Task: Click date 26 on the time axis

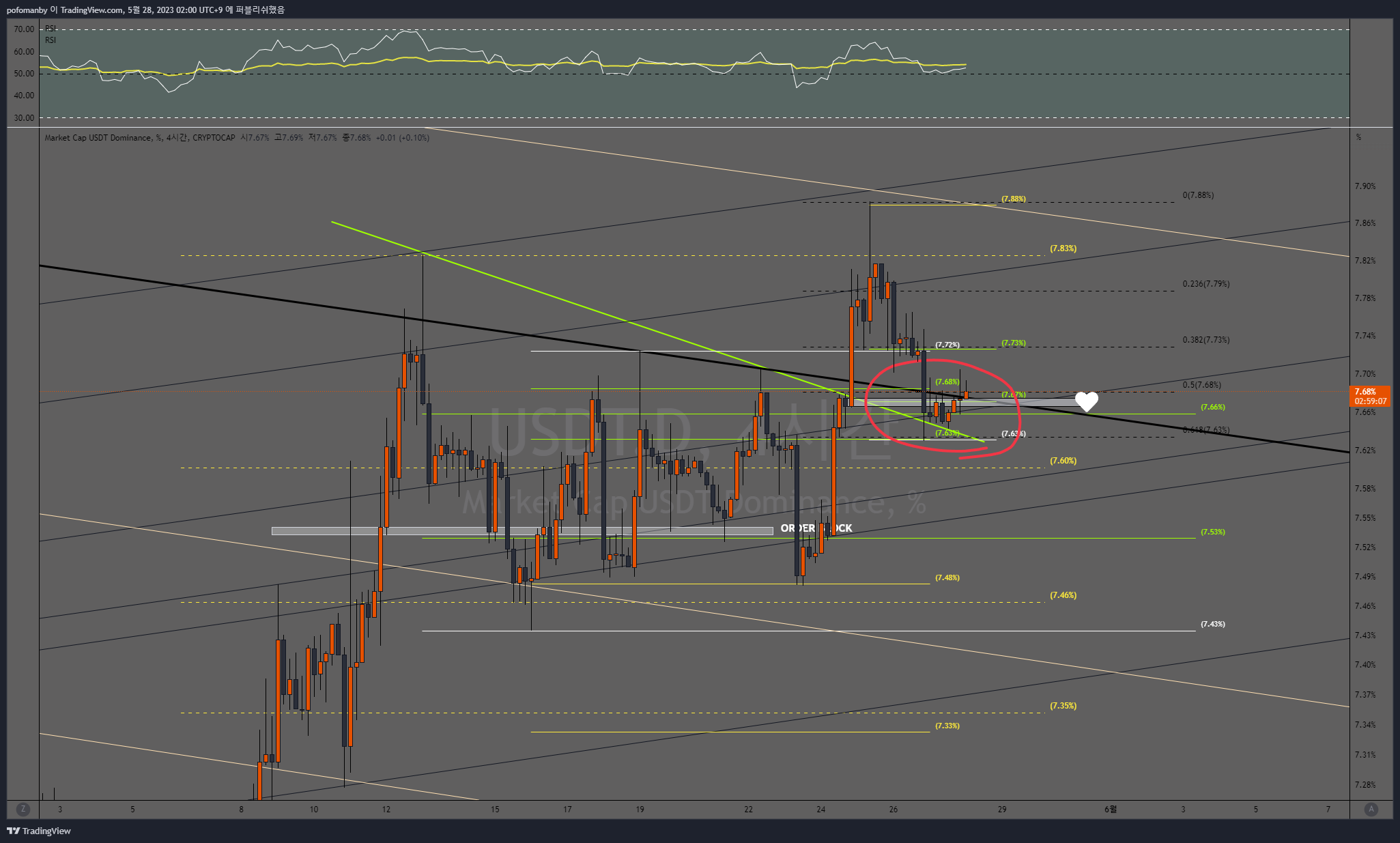Action: pyautogui.click(x=894, y=810)
